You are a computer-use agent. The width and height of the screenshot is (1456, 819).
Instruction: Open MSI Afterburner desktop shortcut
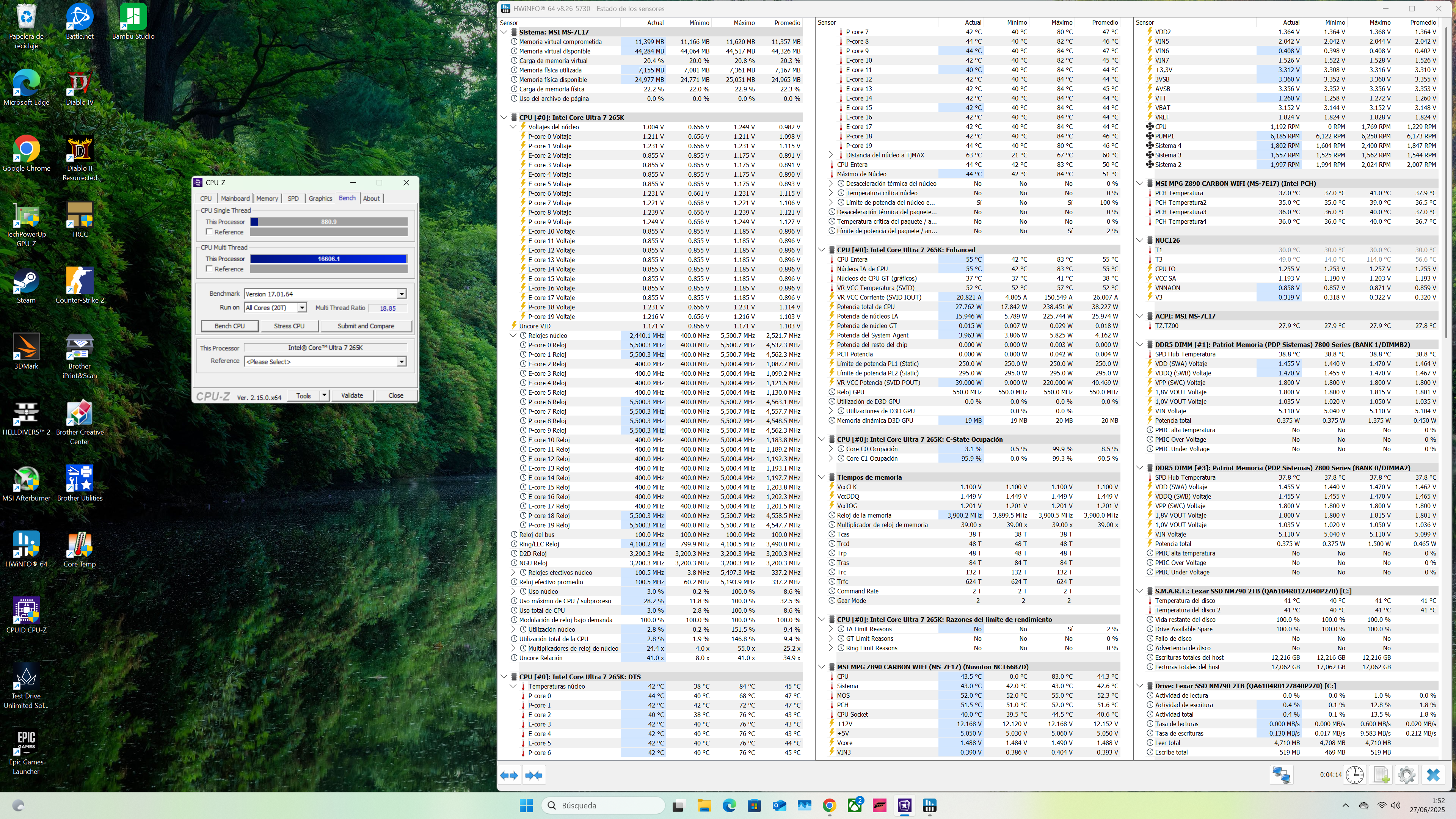26,484
